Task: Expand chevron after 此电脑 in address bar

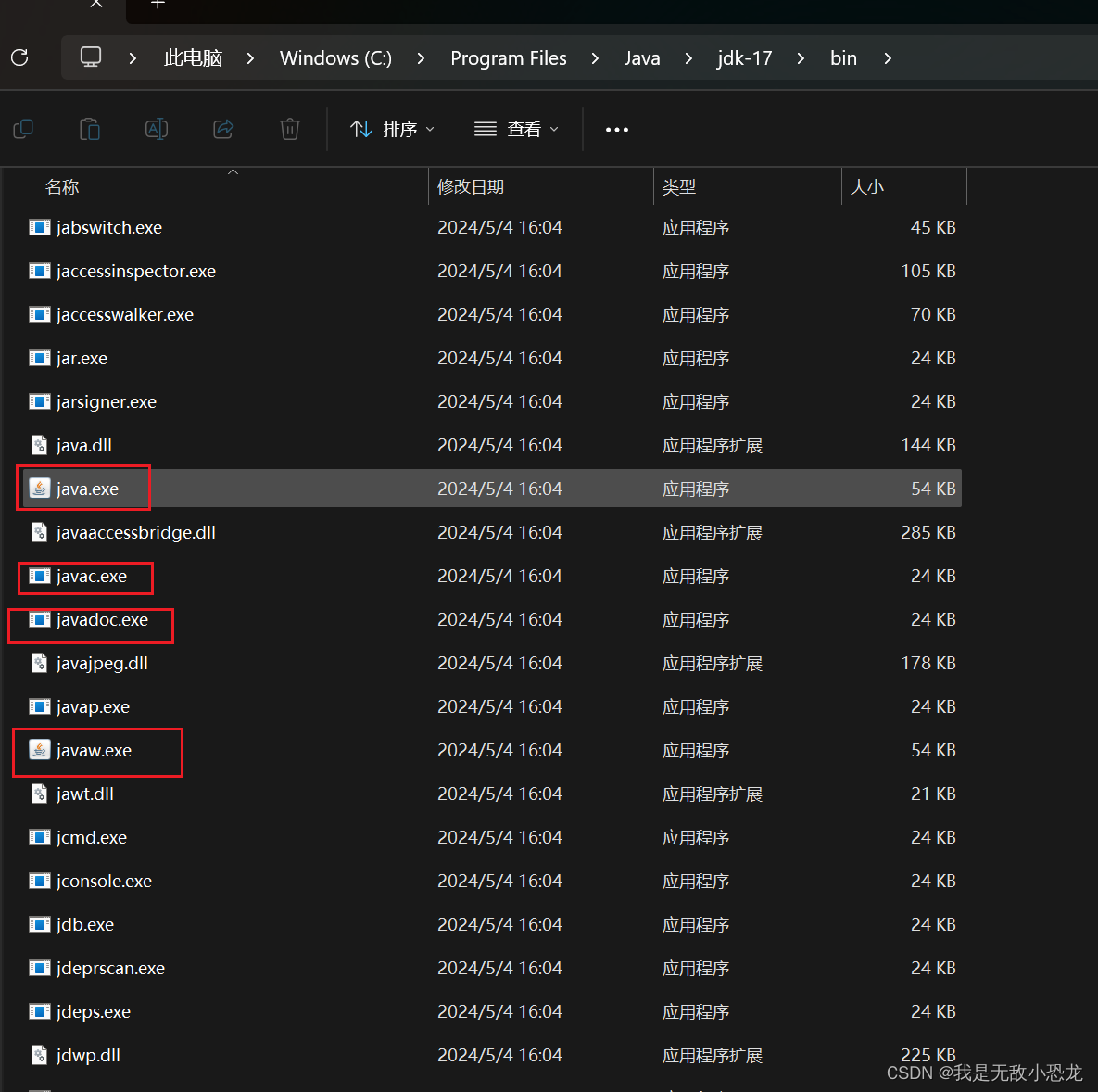Action: click(251, 58)
